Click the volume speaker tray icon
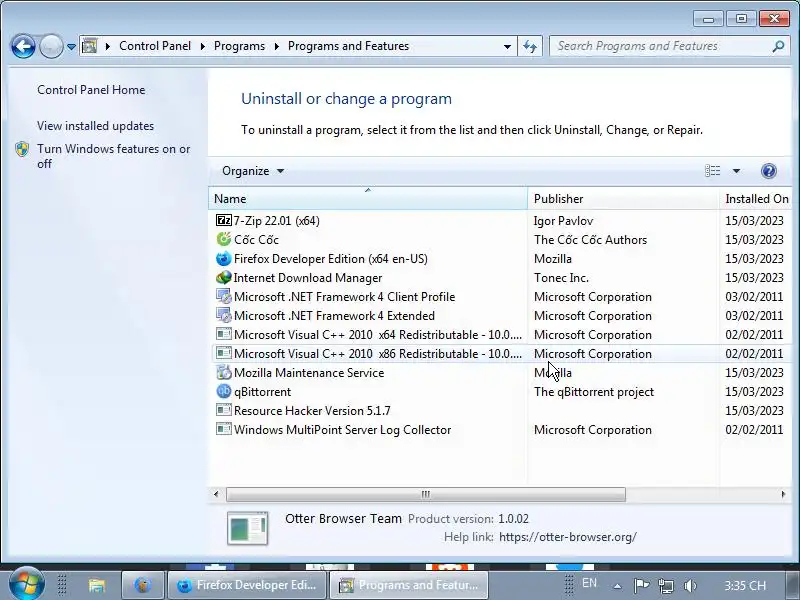Screen dimensions: 800x600 click(690, 585)
